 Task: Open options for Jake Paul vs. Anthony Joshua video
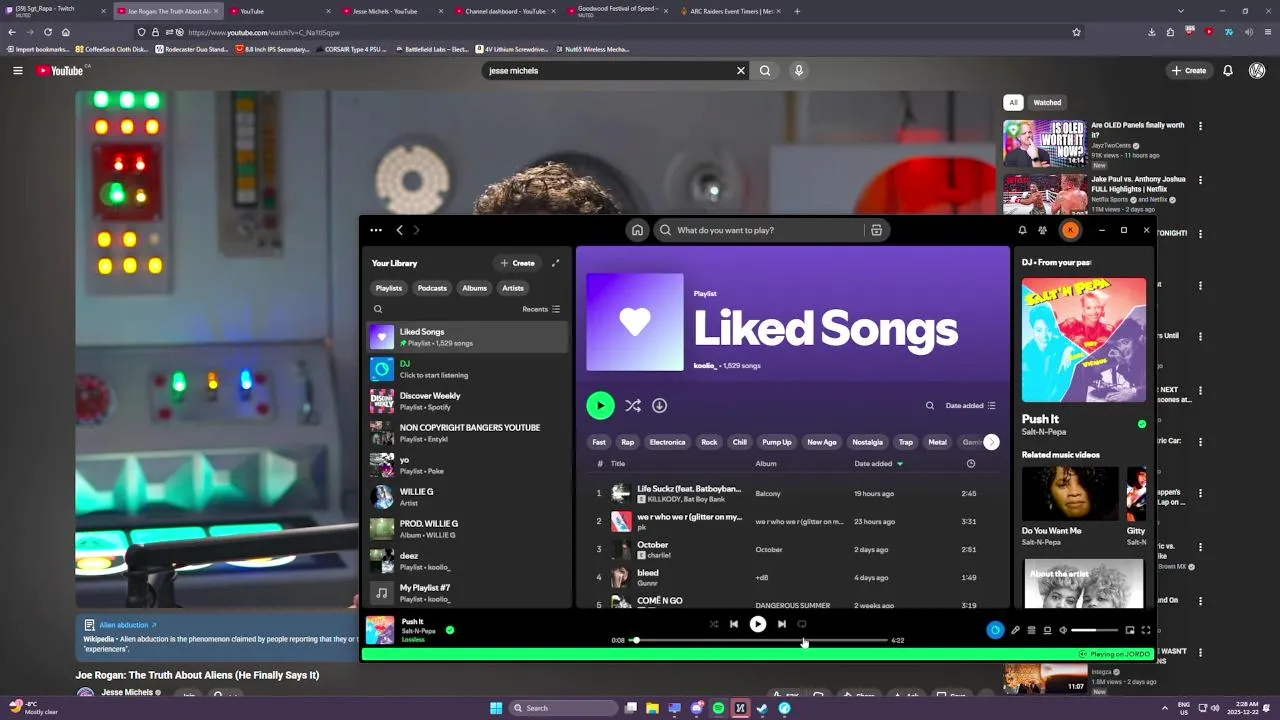(x=1201, y=180)
